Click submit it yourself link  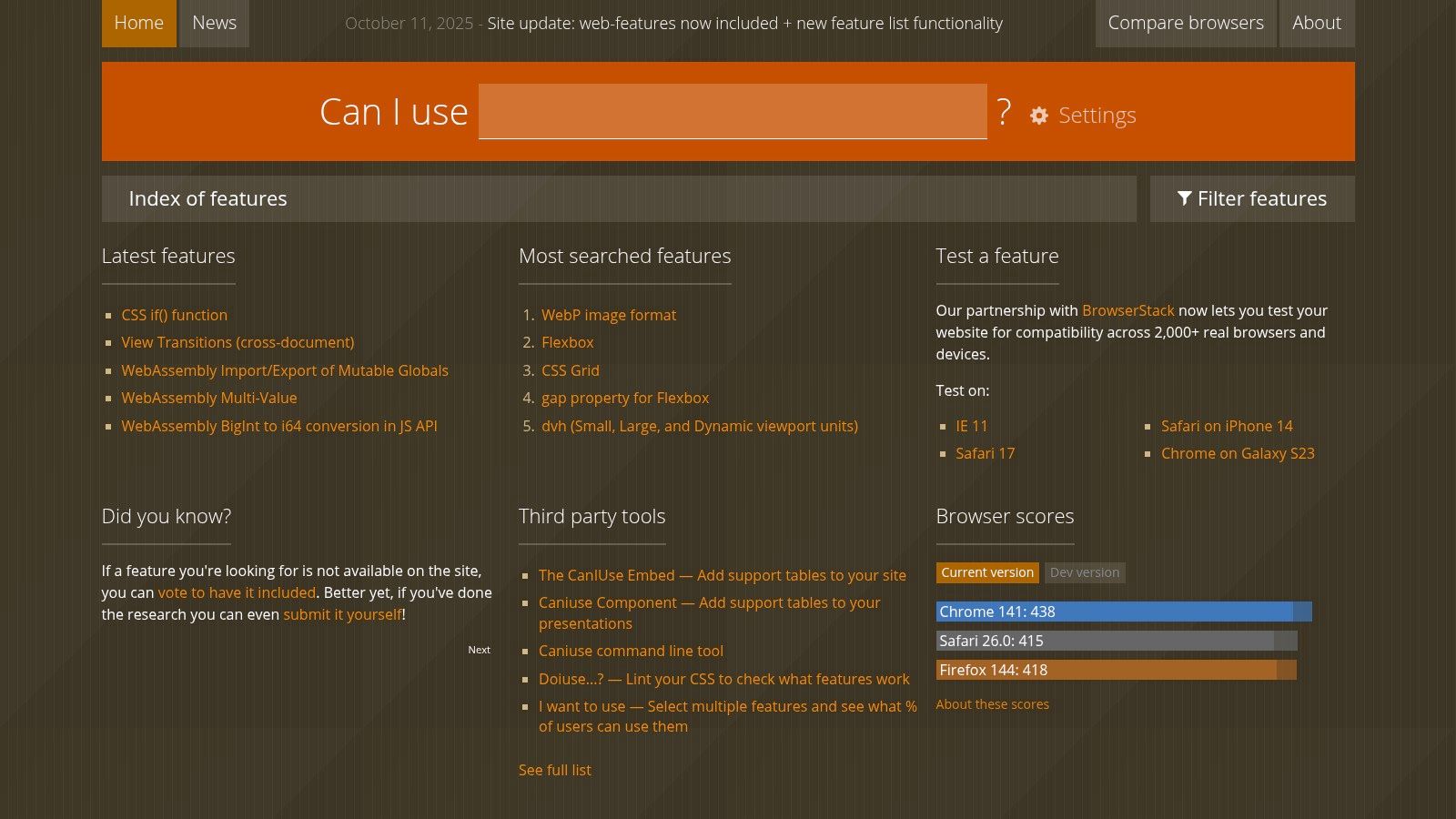click(x=342, y=614)
